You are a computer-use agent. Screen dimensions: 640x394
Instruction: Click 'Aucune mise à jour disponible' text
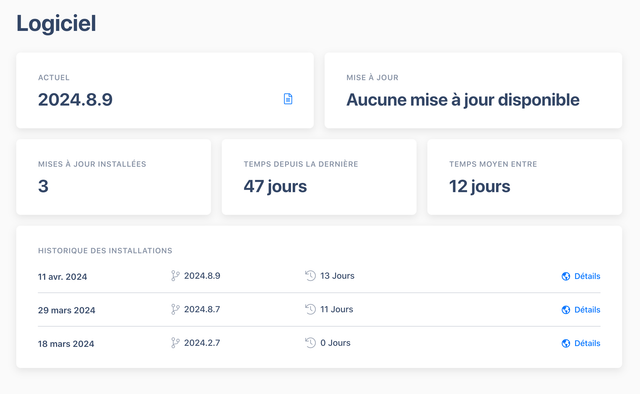(x=463, y=100)
